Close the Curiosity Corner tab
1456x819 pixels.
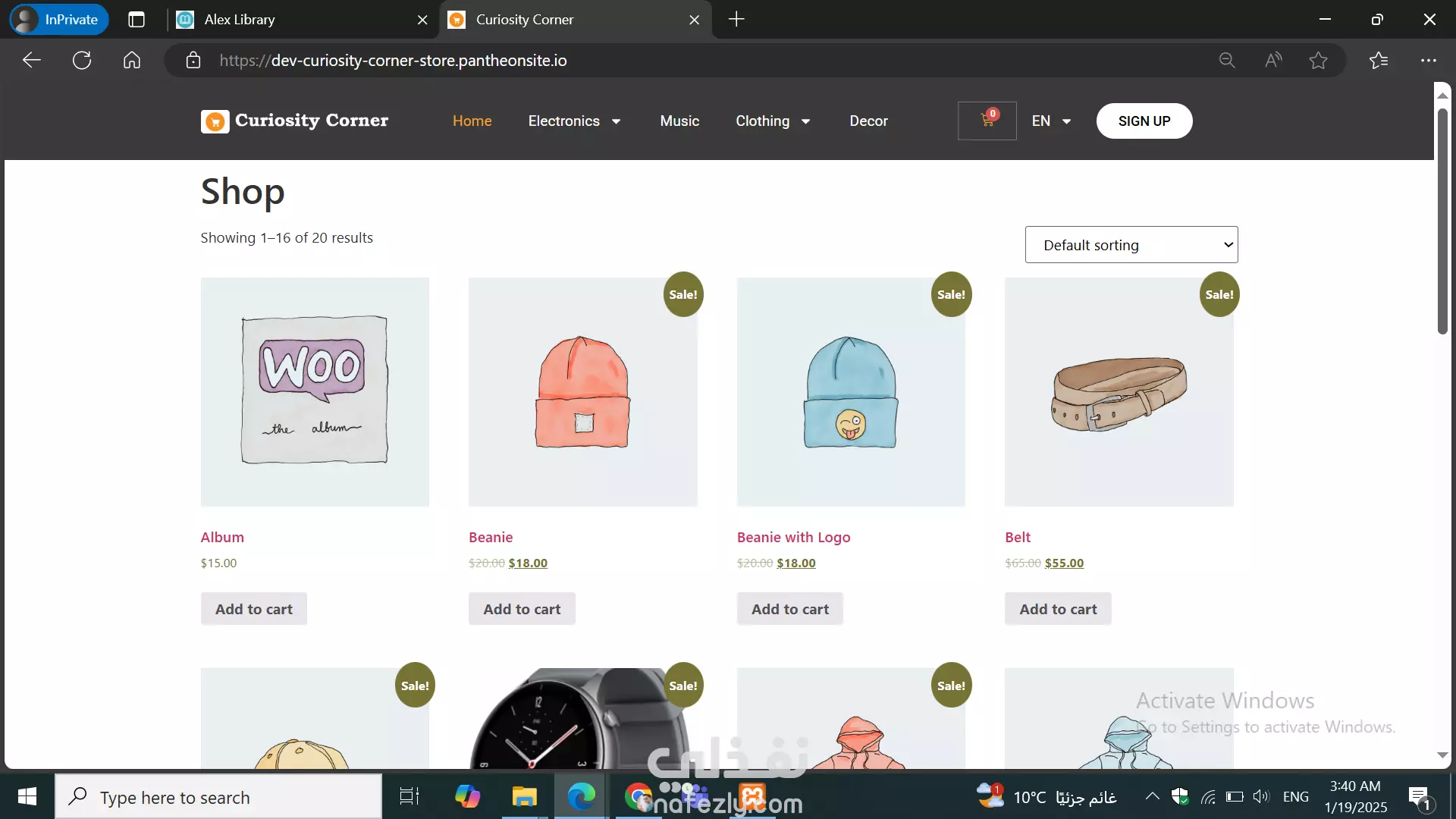694,20
